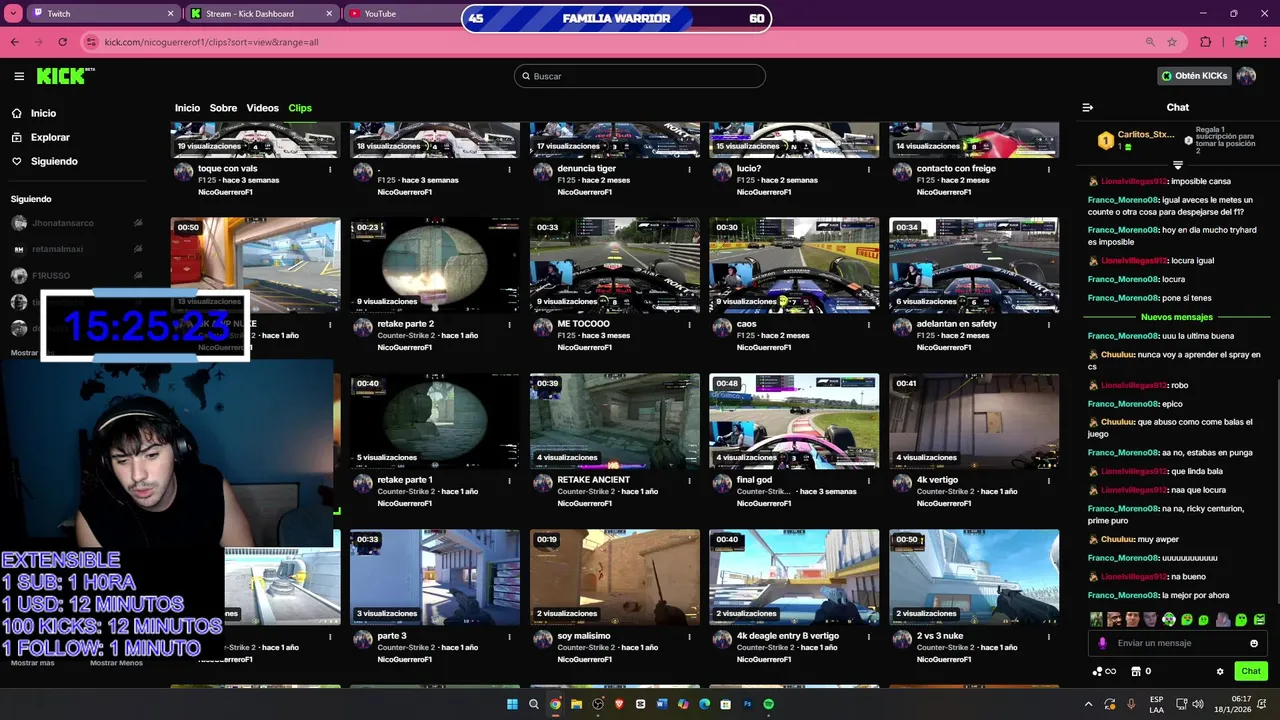Open File Explorer from the taskbar
Screen dimensions: 1280x720
click(x=576, y=704)
